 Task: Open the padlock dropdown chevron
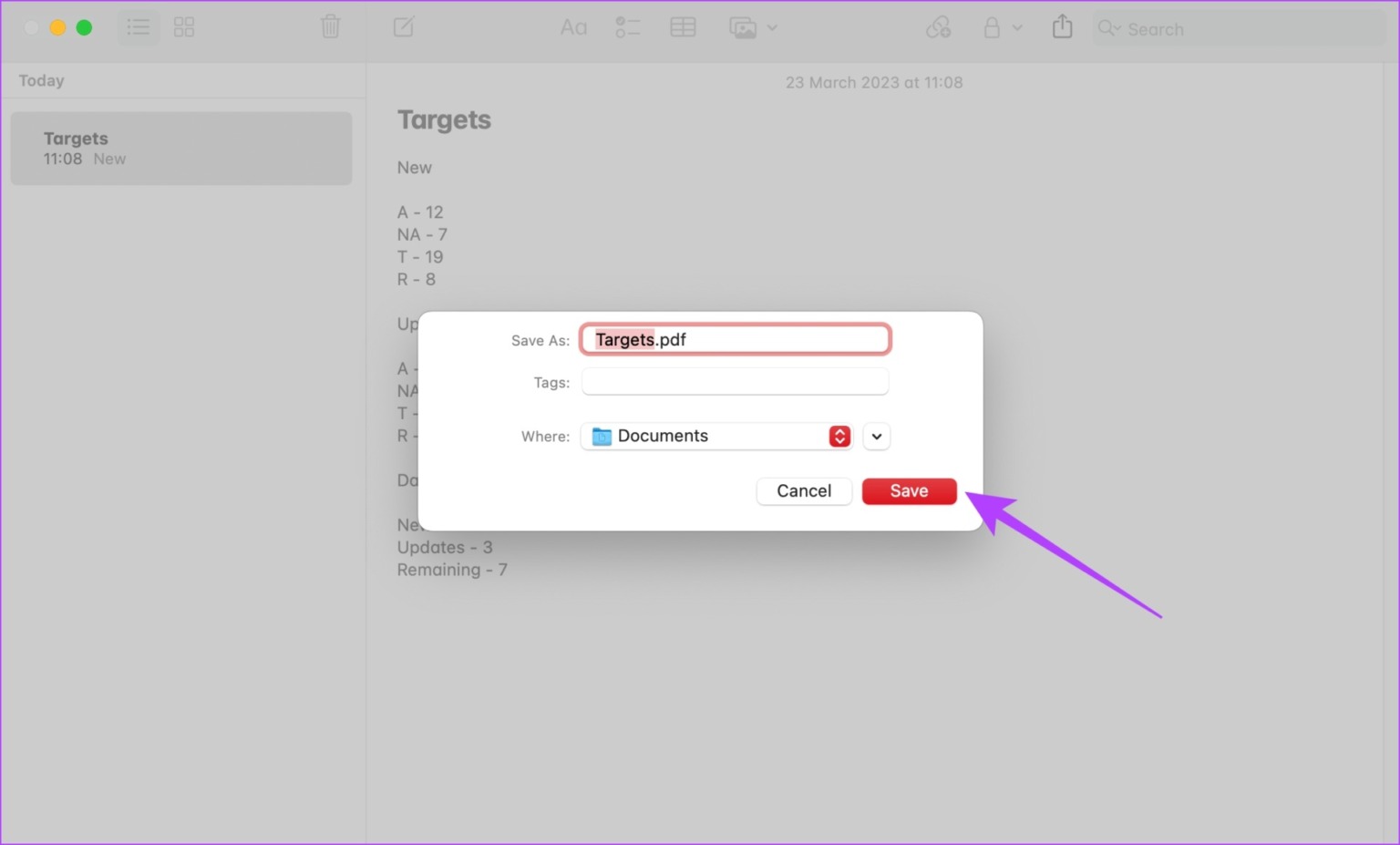point(1018,26)
